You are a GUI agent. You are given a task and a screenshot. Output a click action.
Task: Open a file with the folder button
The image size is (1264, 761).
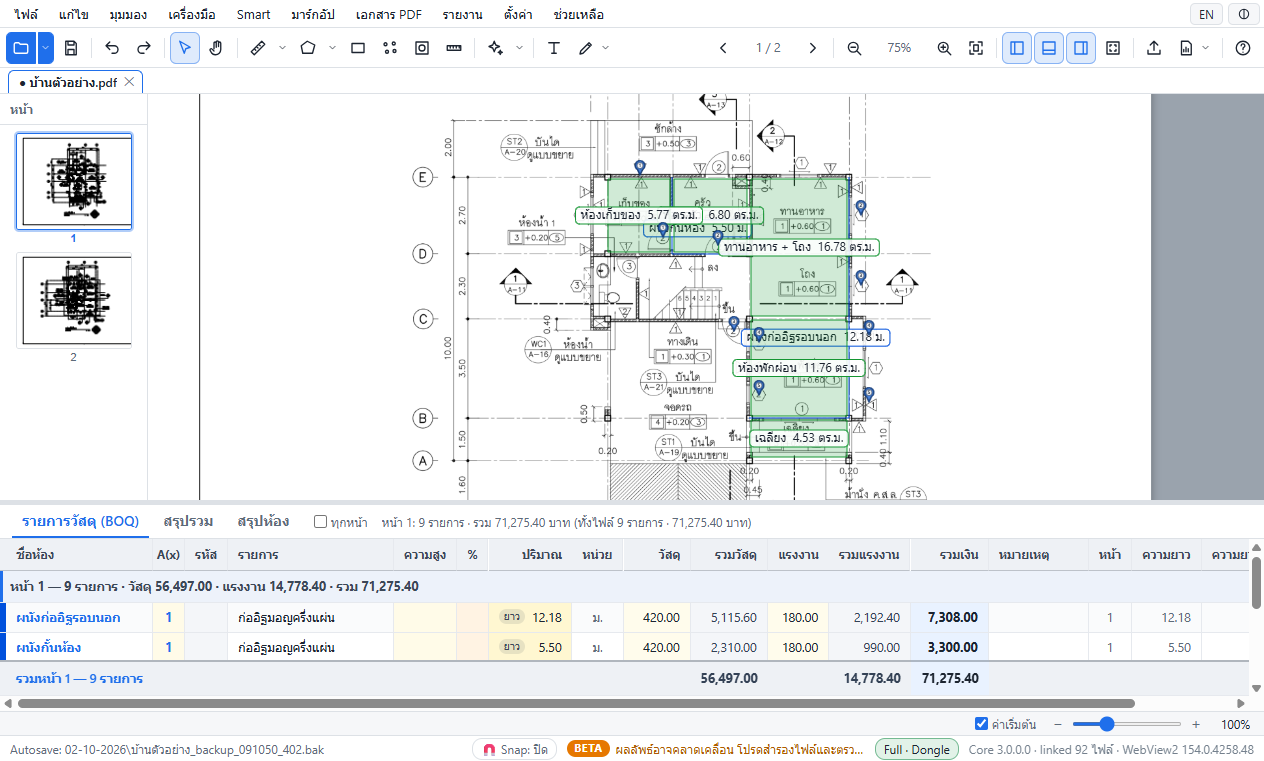21,48
